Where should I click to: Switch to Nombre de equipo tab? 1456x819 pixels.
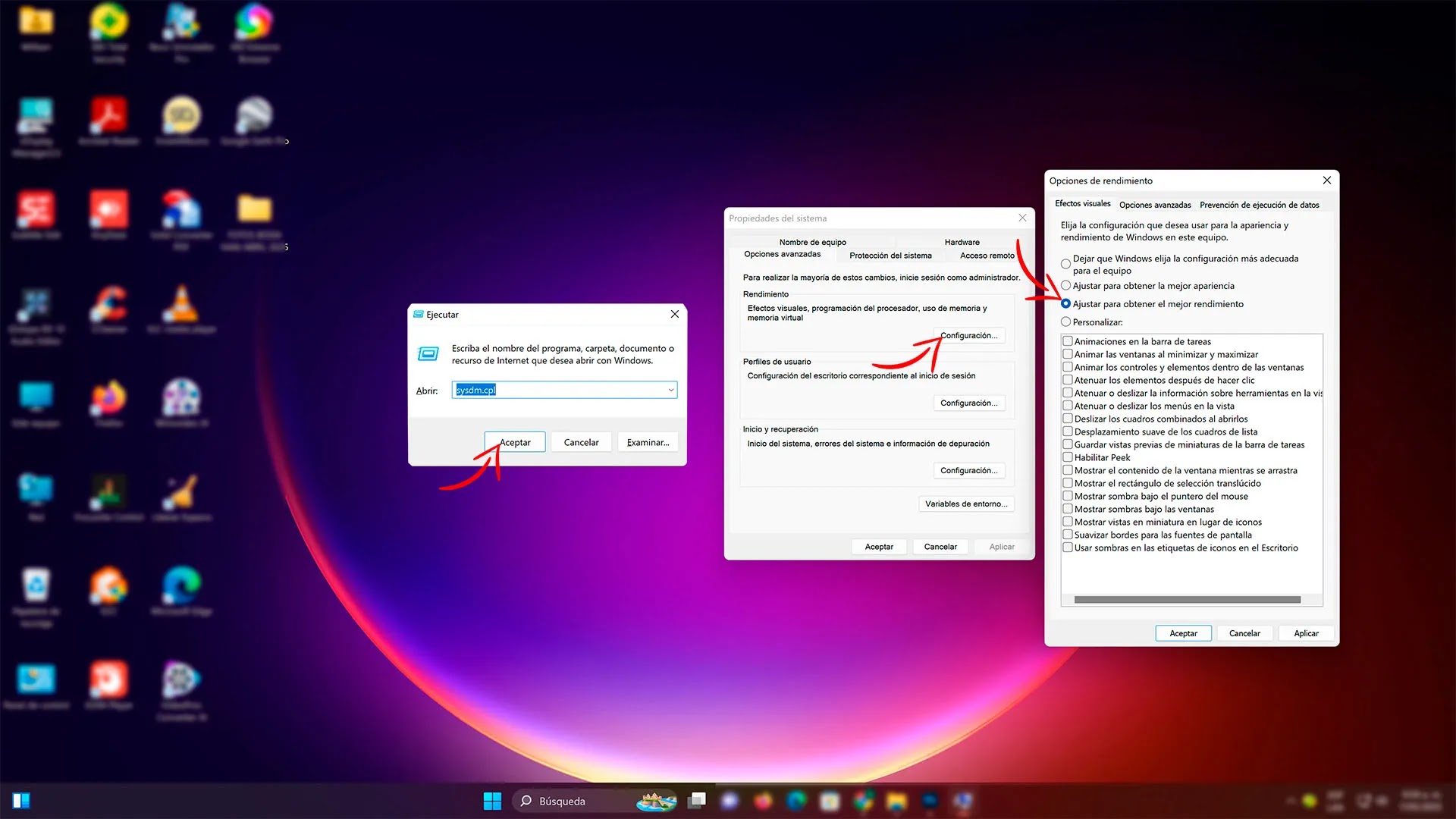click(x=812, y=242)
